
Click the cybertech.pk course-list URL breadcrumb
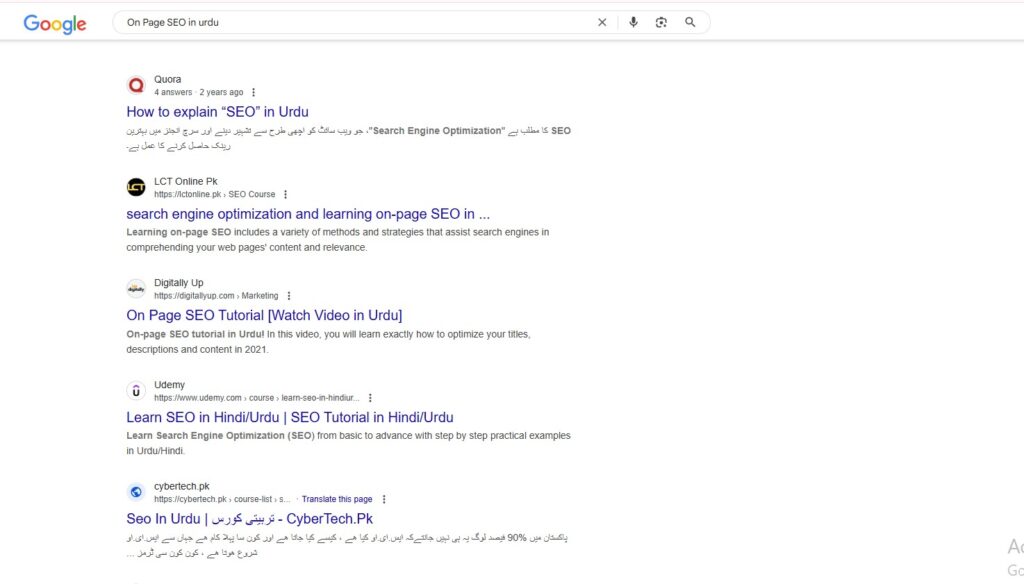222,499
